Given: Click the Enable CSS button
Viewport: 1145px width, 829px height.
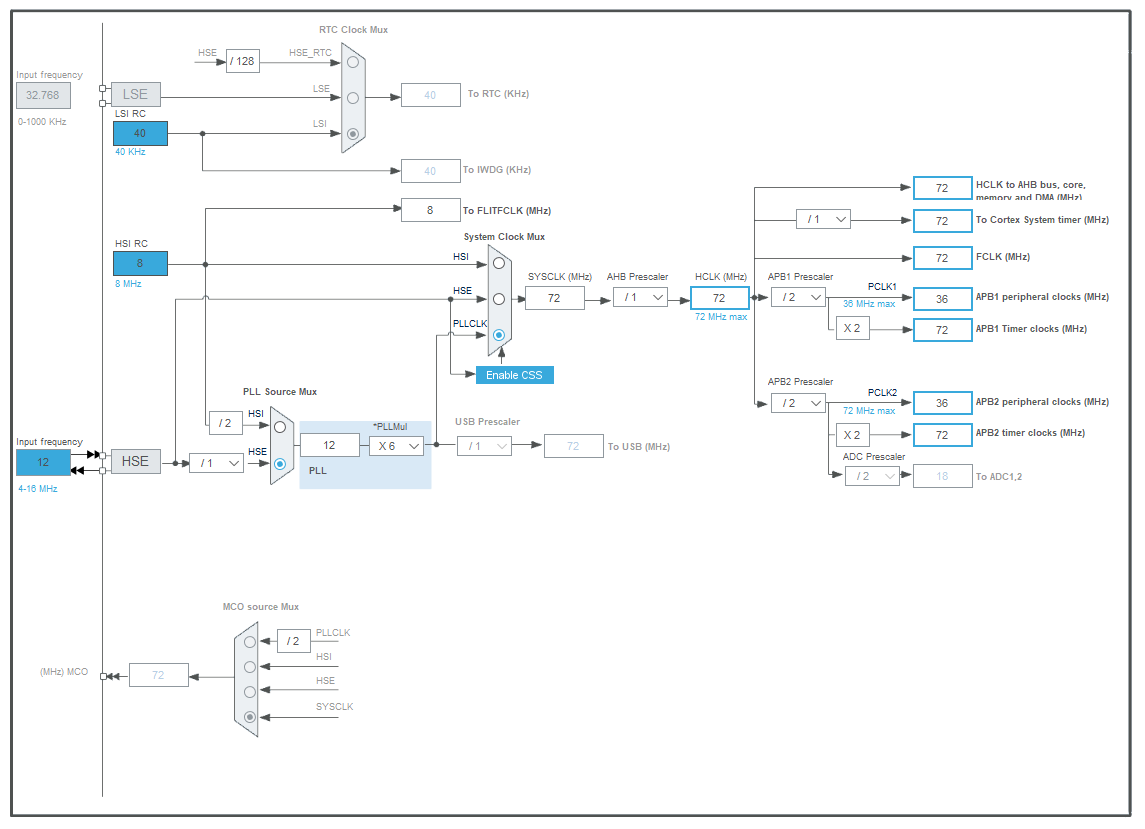Looking at the screenshot, I should [x=514, y=375].
